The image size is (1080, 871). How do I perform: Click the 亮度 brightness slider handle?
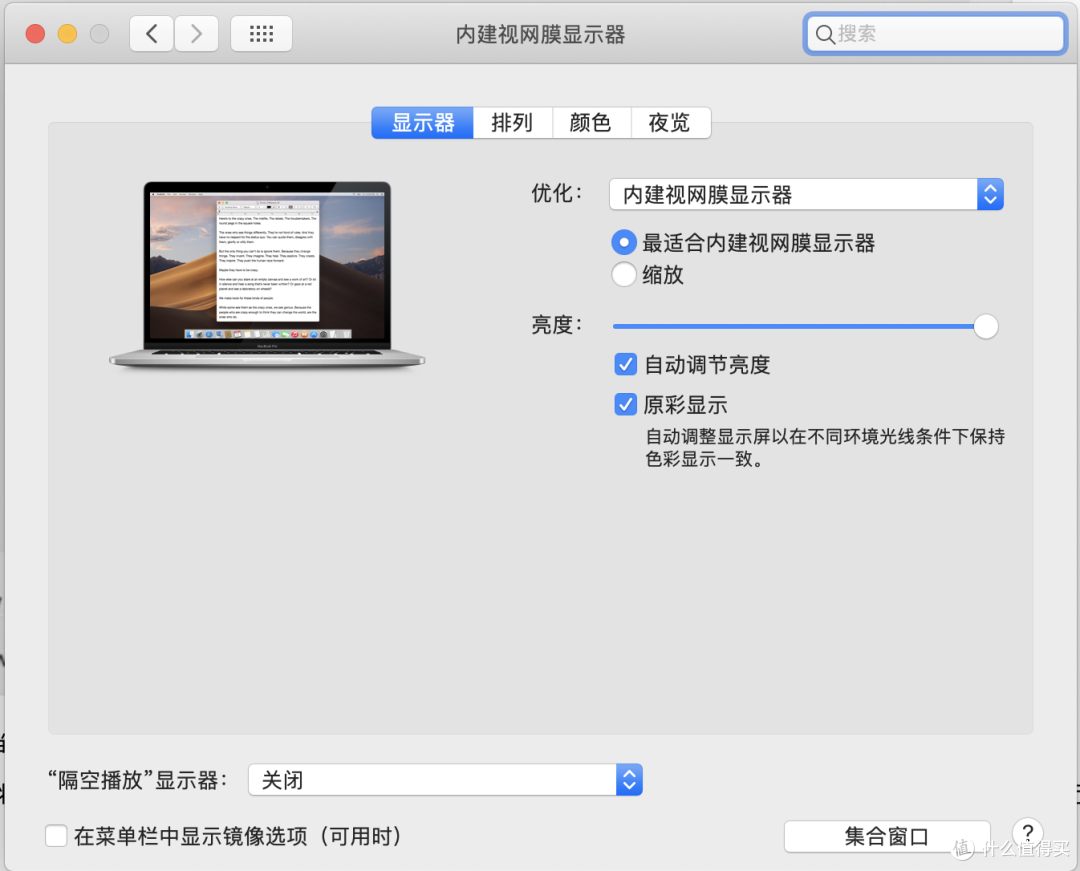pyautogui.click(x=986, y=326)
